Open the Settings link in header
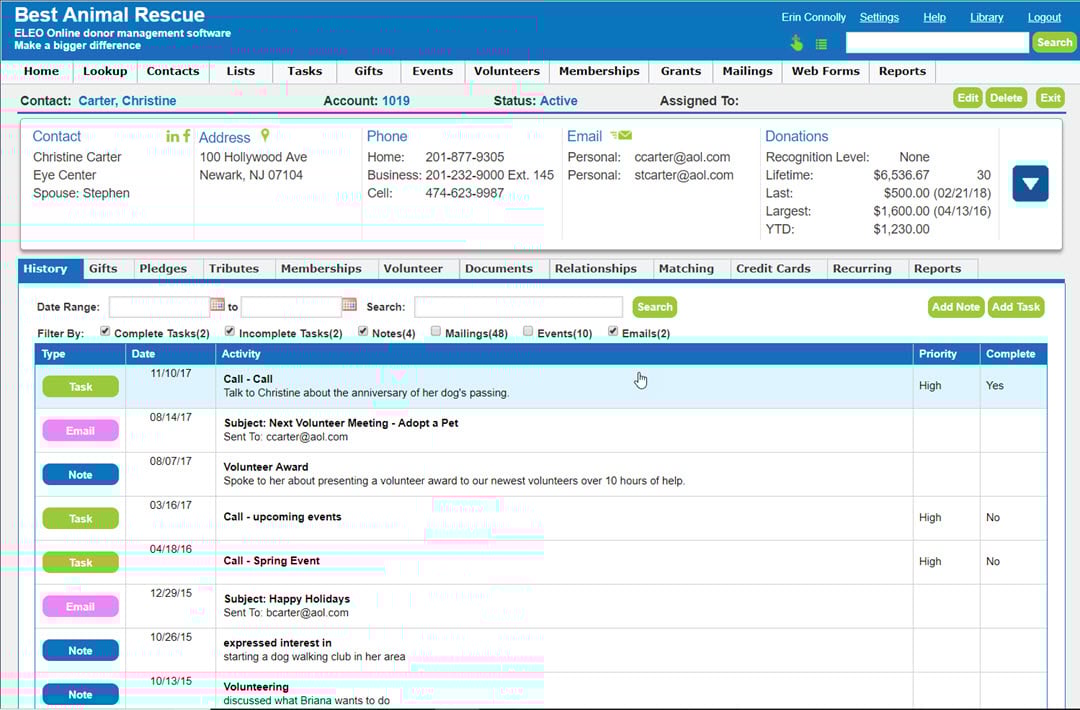 click(x=879, y=17)
